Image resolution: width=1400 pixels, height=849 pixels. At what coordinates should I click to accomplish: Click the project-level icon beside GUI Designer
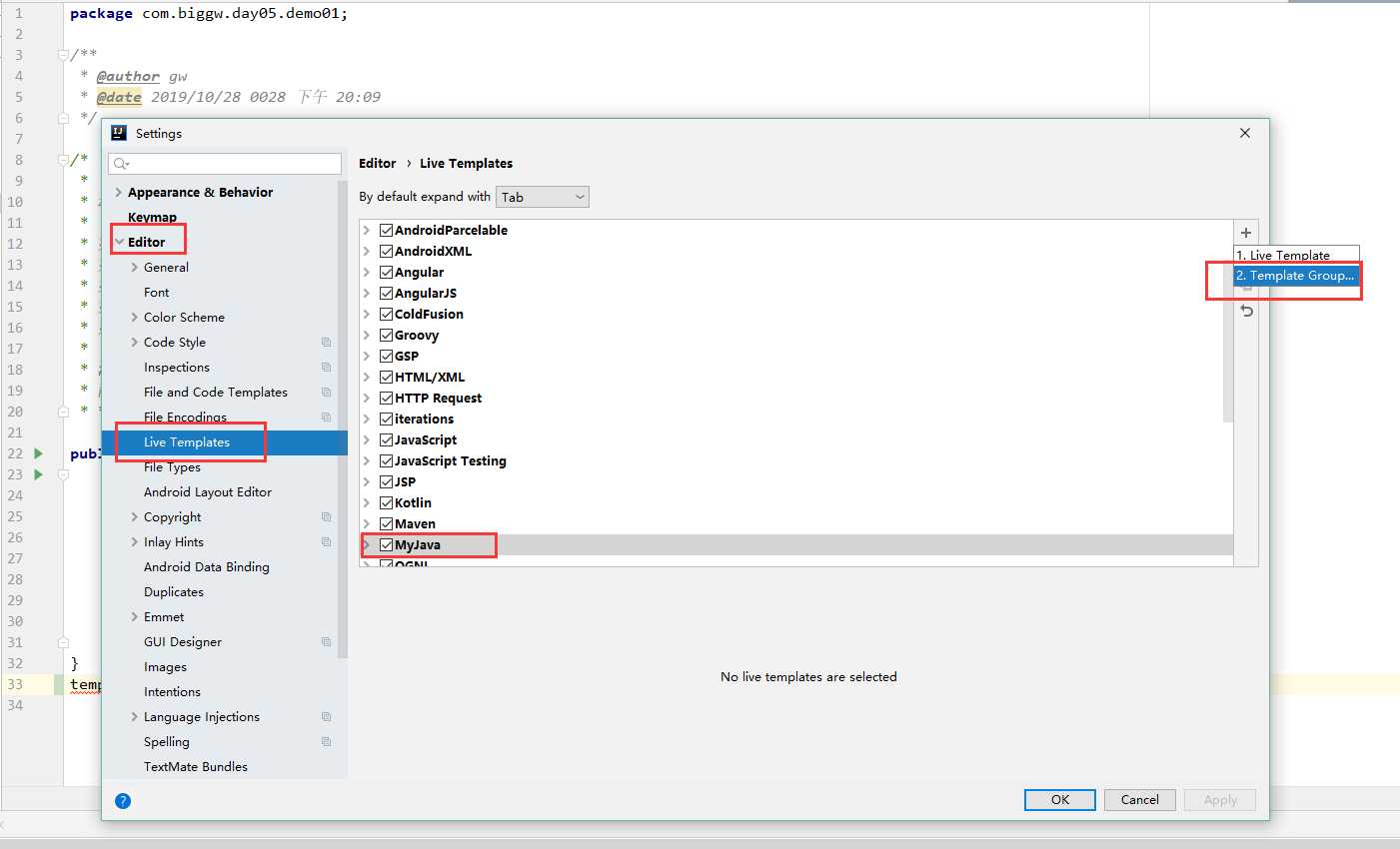point(326,642)
